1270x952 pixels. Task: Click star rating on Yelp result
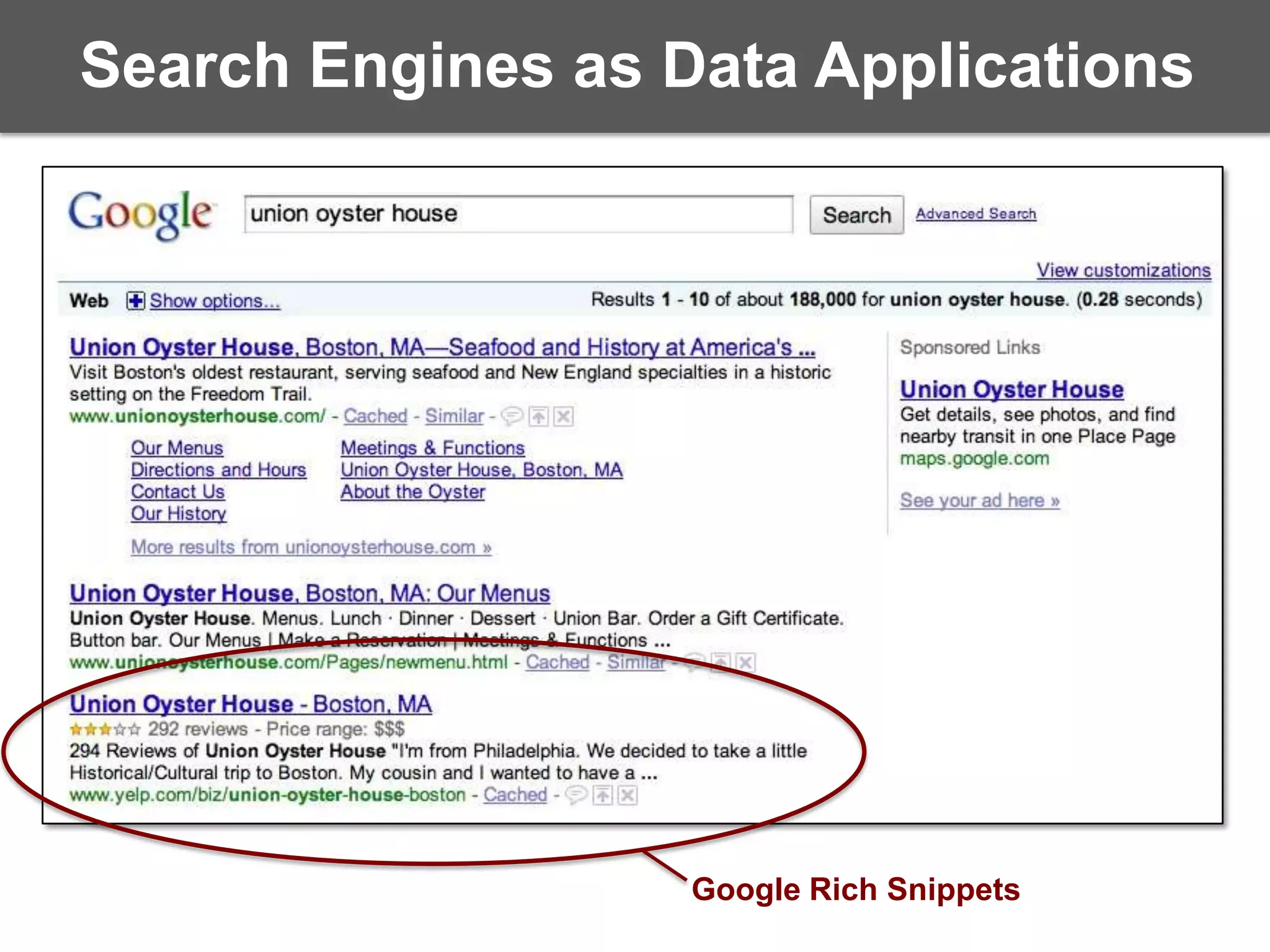[105, 729]
